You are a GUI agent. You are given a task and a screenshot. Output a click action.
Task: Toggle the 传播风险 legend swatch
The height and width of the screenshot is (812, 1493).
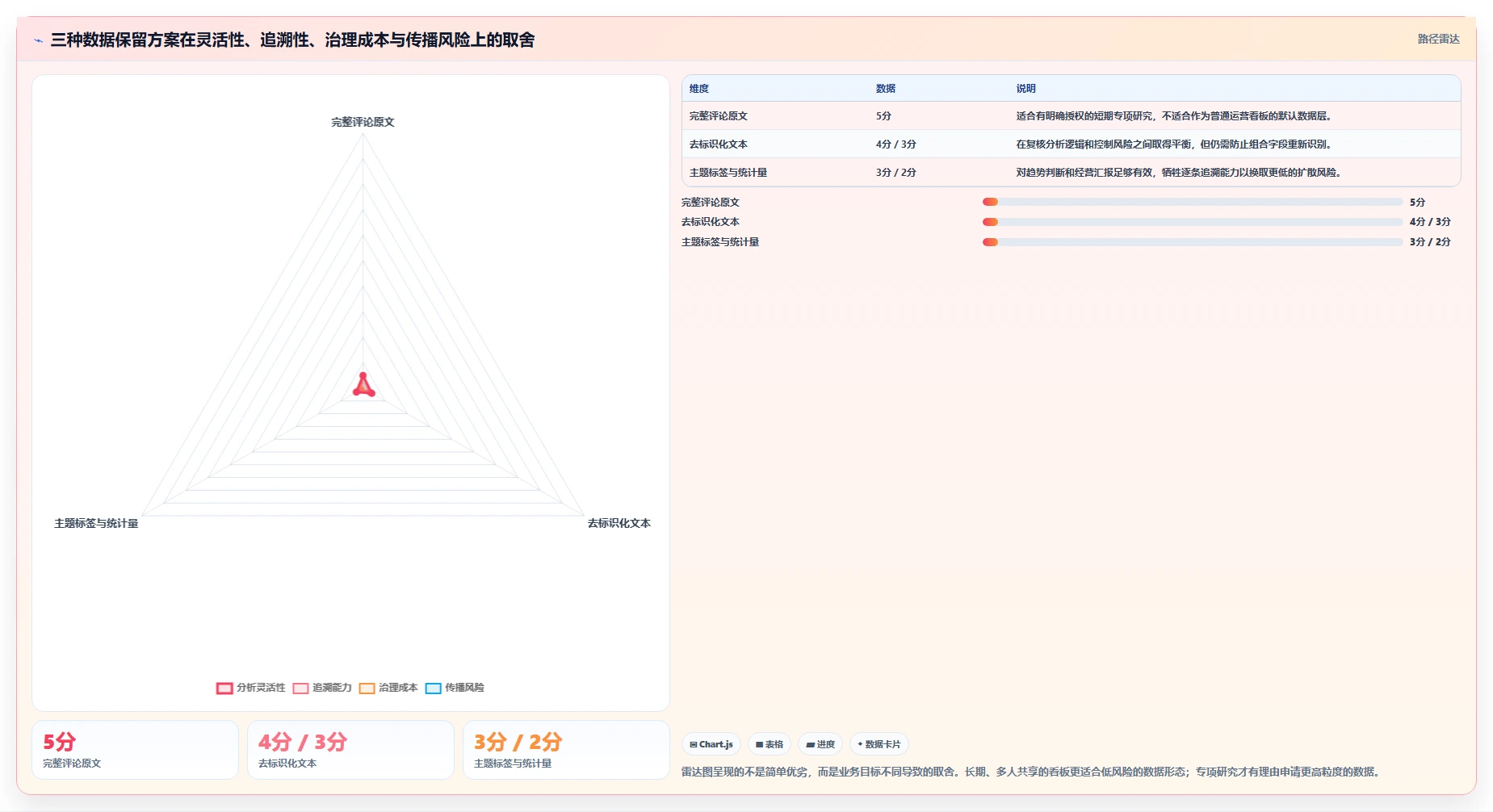click(x=433, y=688)
